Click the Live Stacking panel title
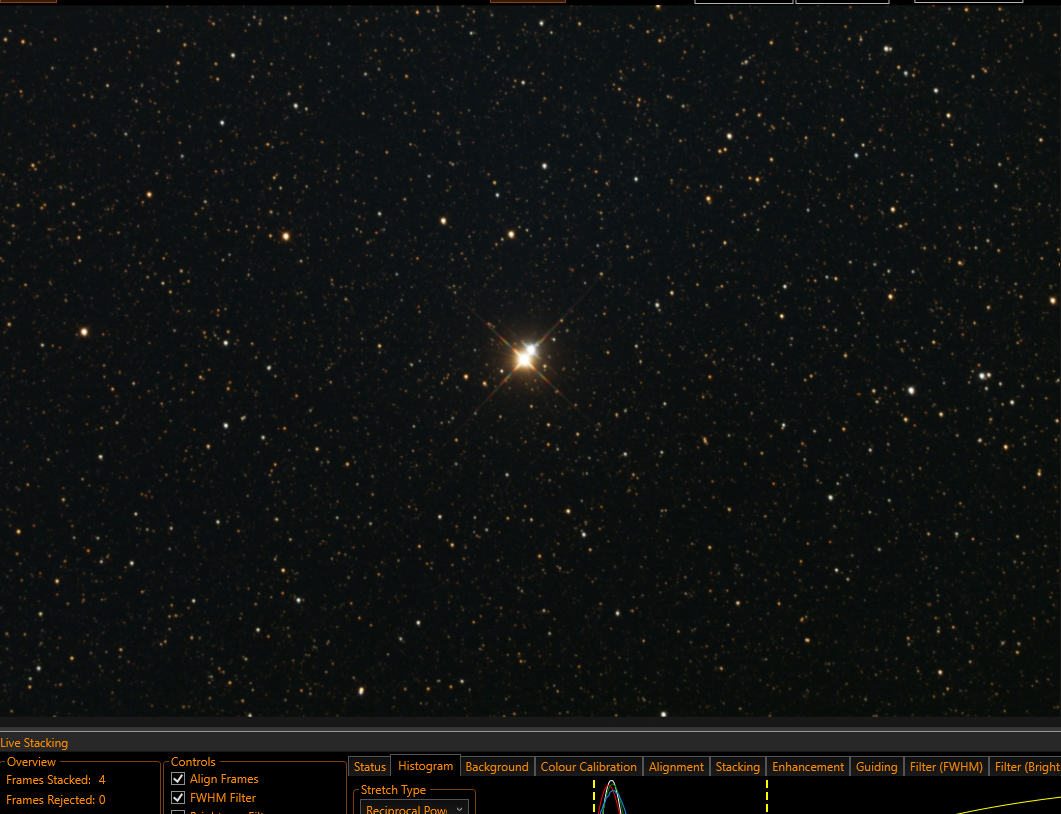 [x=35, y=742]
